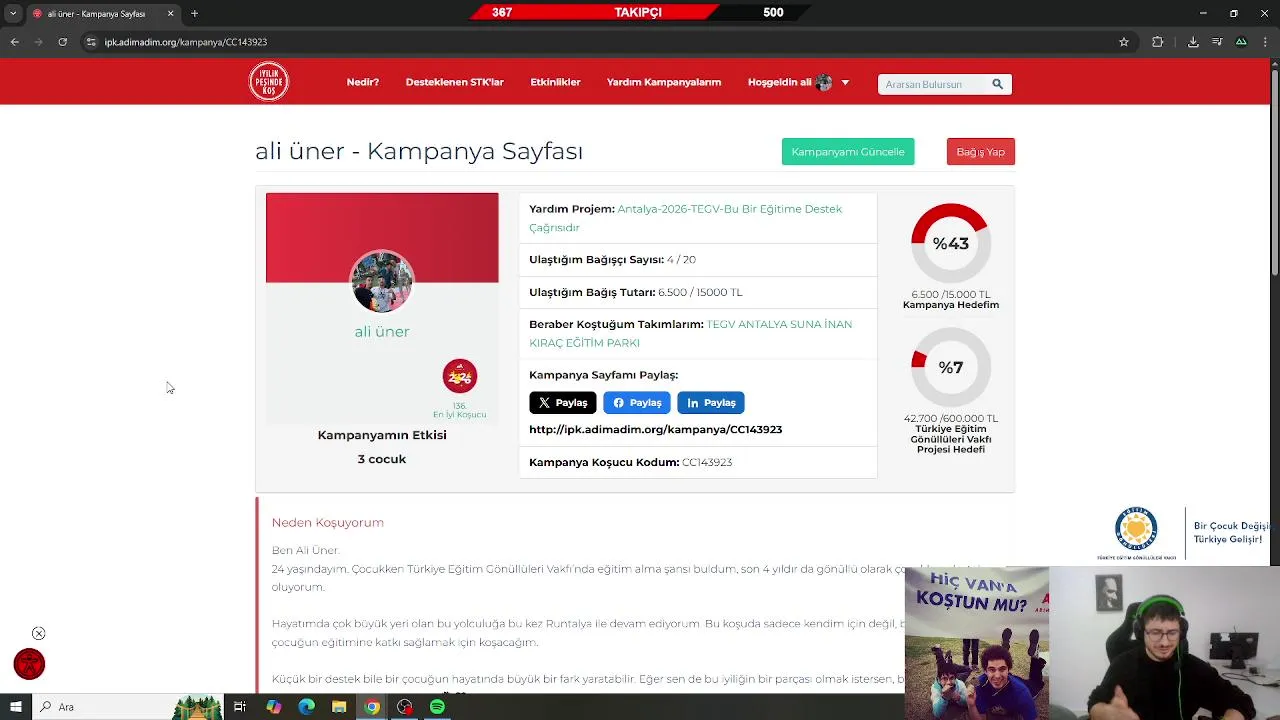
Task: Click the 'Kampanya Koşucu Kodum: CC143923' text
Action: tap(631, 462)
